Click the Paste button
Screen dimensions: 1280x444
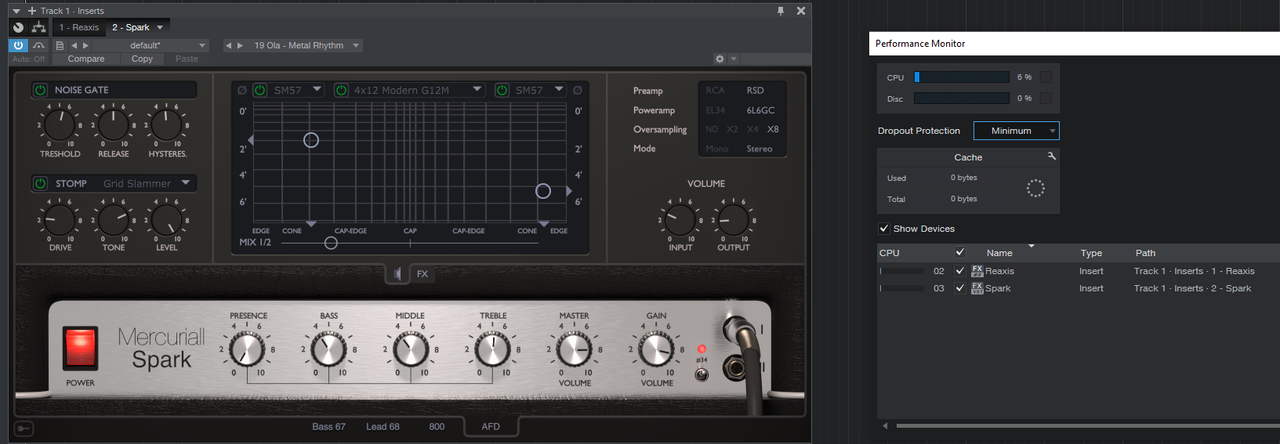[186, 59]
